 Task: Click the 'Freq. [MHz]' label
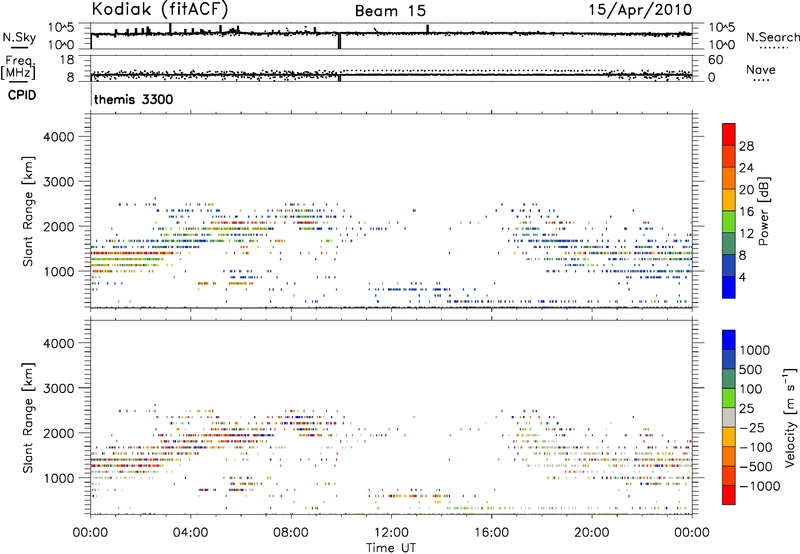(18, 68)
